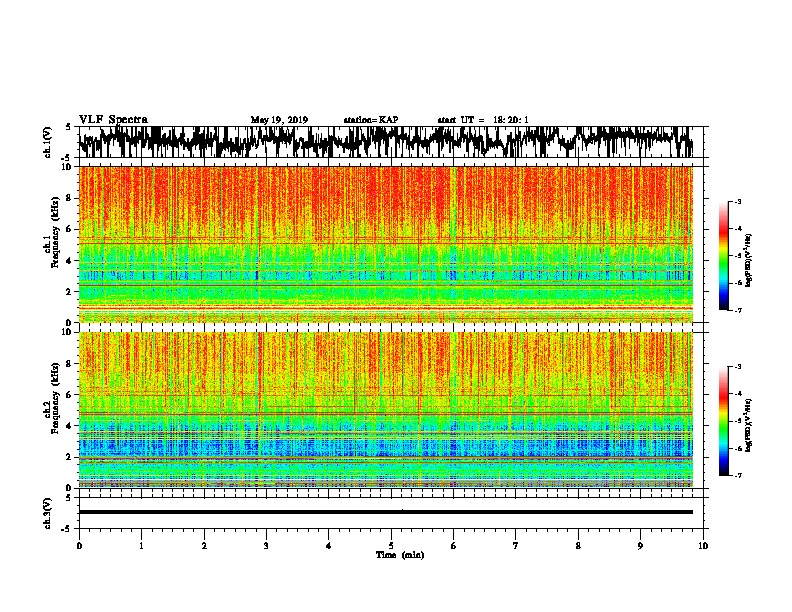The width and height of the screenshot is (792, 612).
Task: Click time axis tick label "5"
Action: pyautogui.click(x=391, y=546)
